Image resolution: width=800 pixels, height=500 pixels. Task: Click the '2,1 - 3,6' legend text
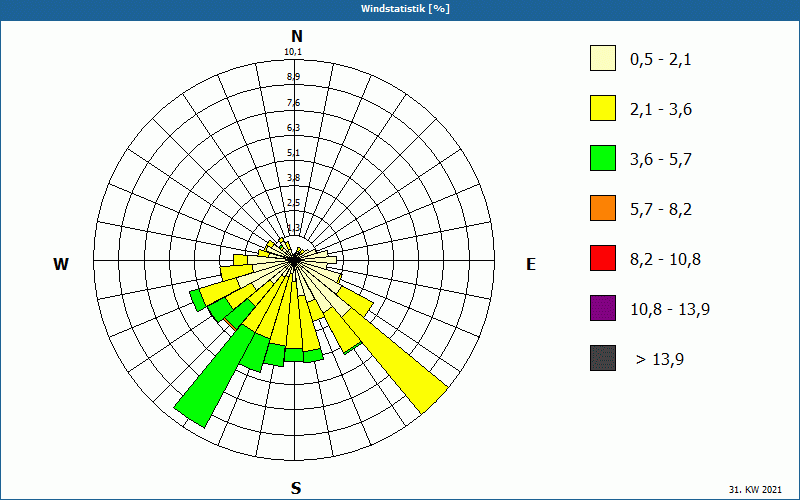point(661,110)
